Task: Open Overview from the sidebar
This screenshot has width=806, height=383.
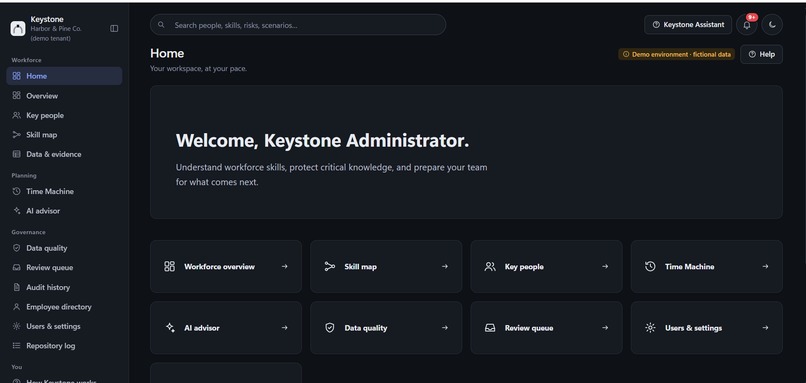Action: pyautogui.click(x=64, y=96)
